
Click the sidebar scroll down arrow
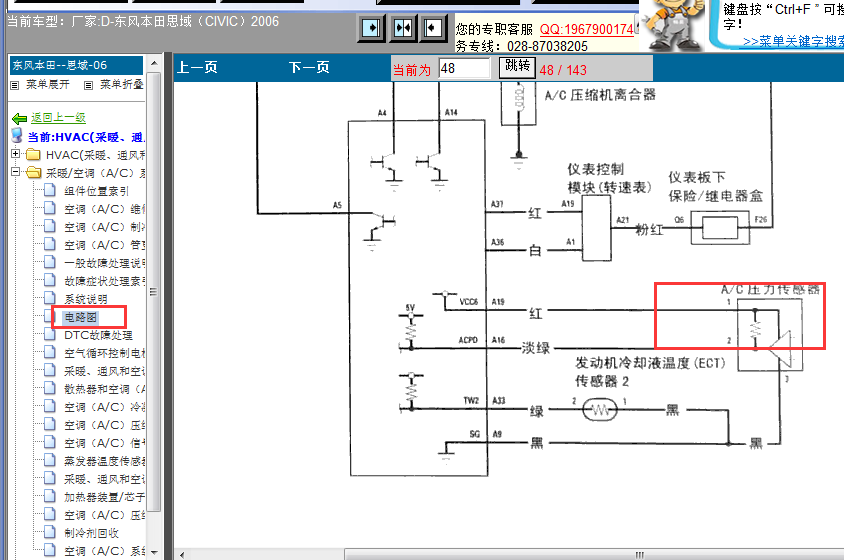[154, 552]
